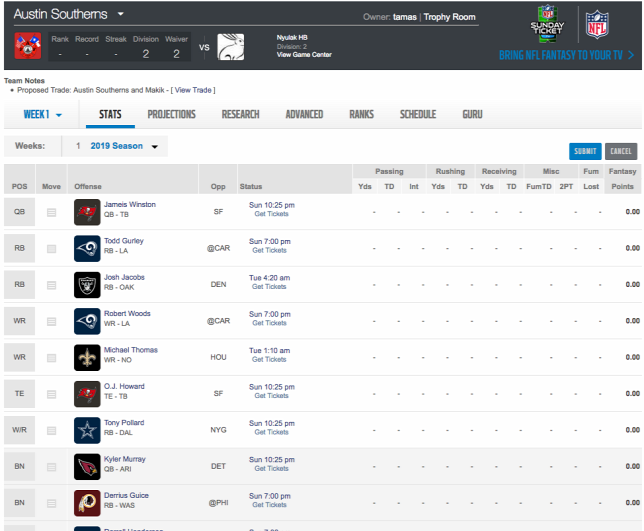Click the Austin Southerns team logo
Image resolution: width=644 pixels, height=531 pixels.
pos(28,46)
